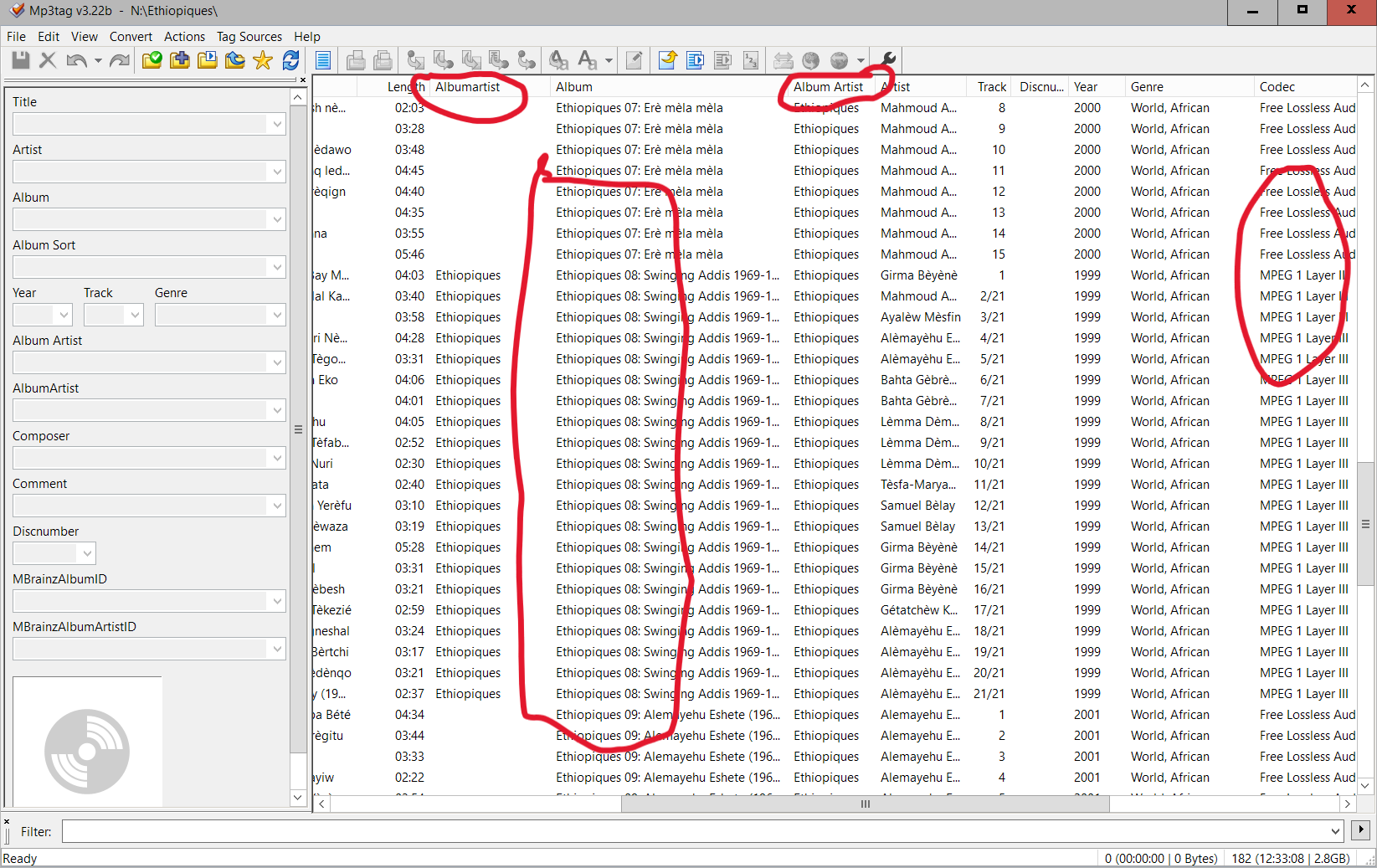Click the Save tag icon
Image resolution: width=1377 pixels, height=868 pixels.
pos(21,60)
